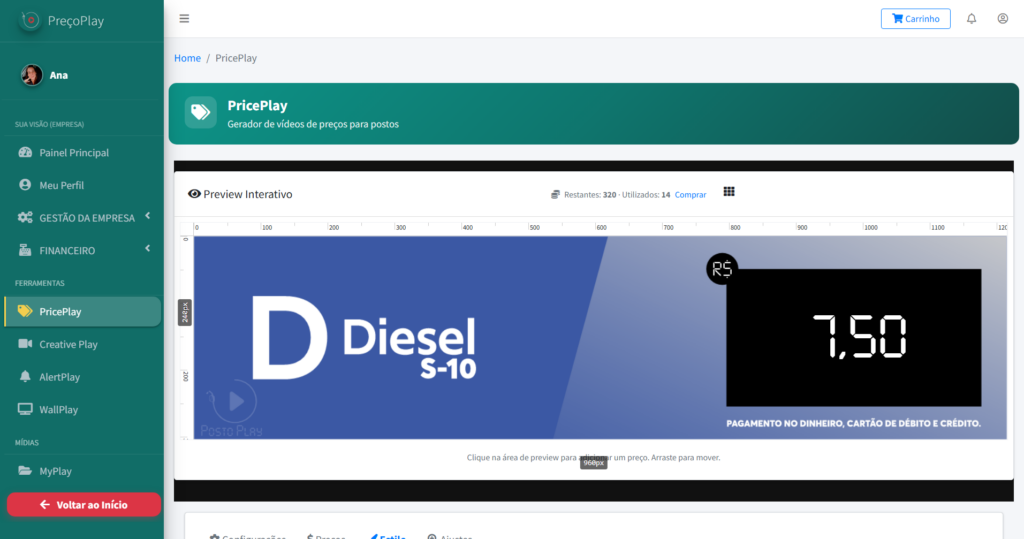Open the AlertPlay tool
Image resolution: width=1024 pixels, height=539 pixels.
point(59,377)
